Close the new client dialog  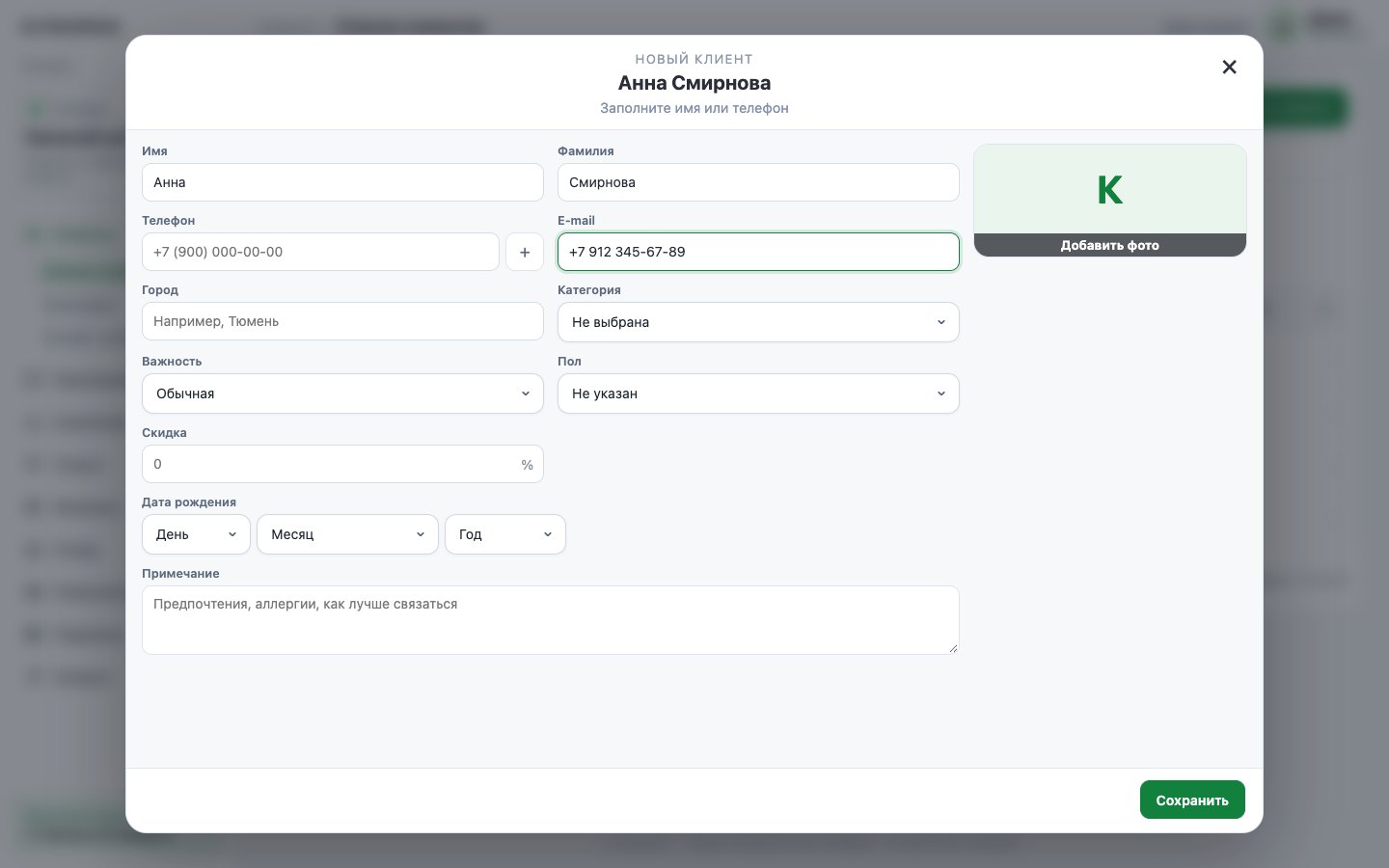tap(1229, 67)
